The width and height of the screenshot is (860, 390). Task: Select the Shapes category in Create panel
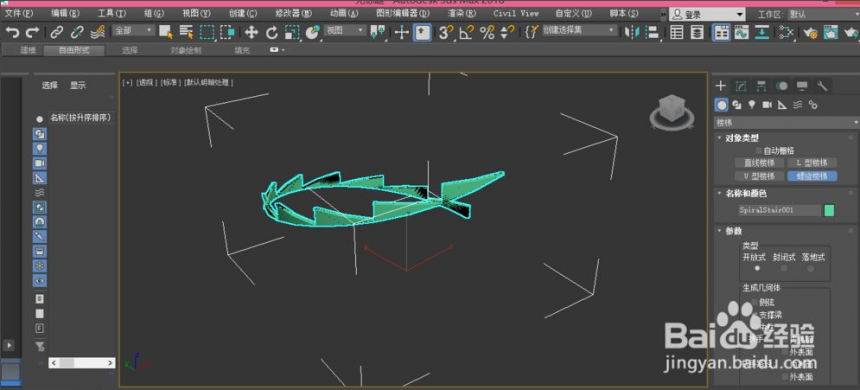pyautogui.click(x=737, y=104)
